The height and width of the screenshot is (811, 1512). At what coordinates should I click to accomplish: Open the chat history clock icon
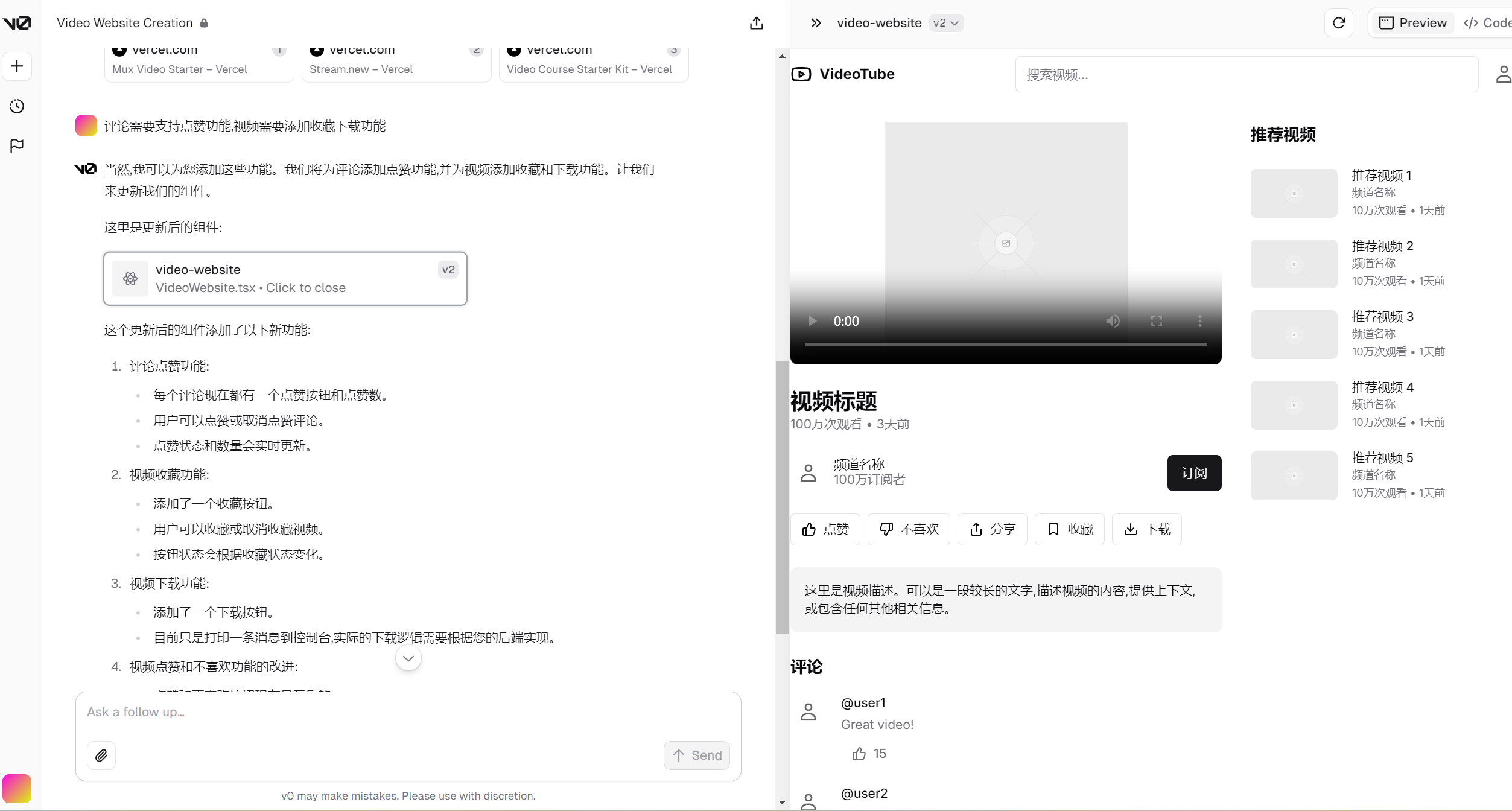click(17, 106)
